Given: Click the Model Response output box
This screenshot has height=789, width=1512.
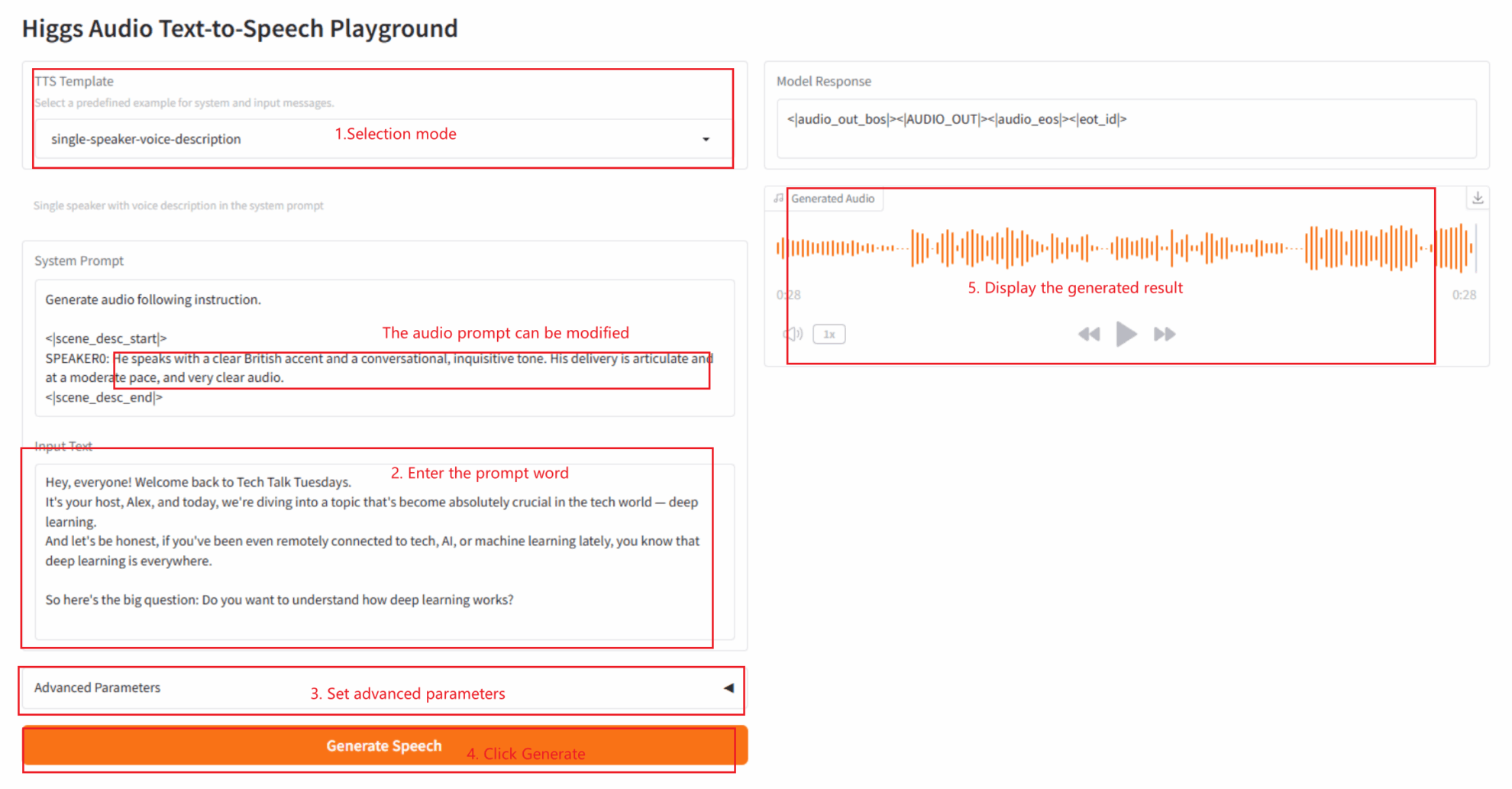Looking at the screenshot, I should 1126,128.
